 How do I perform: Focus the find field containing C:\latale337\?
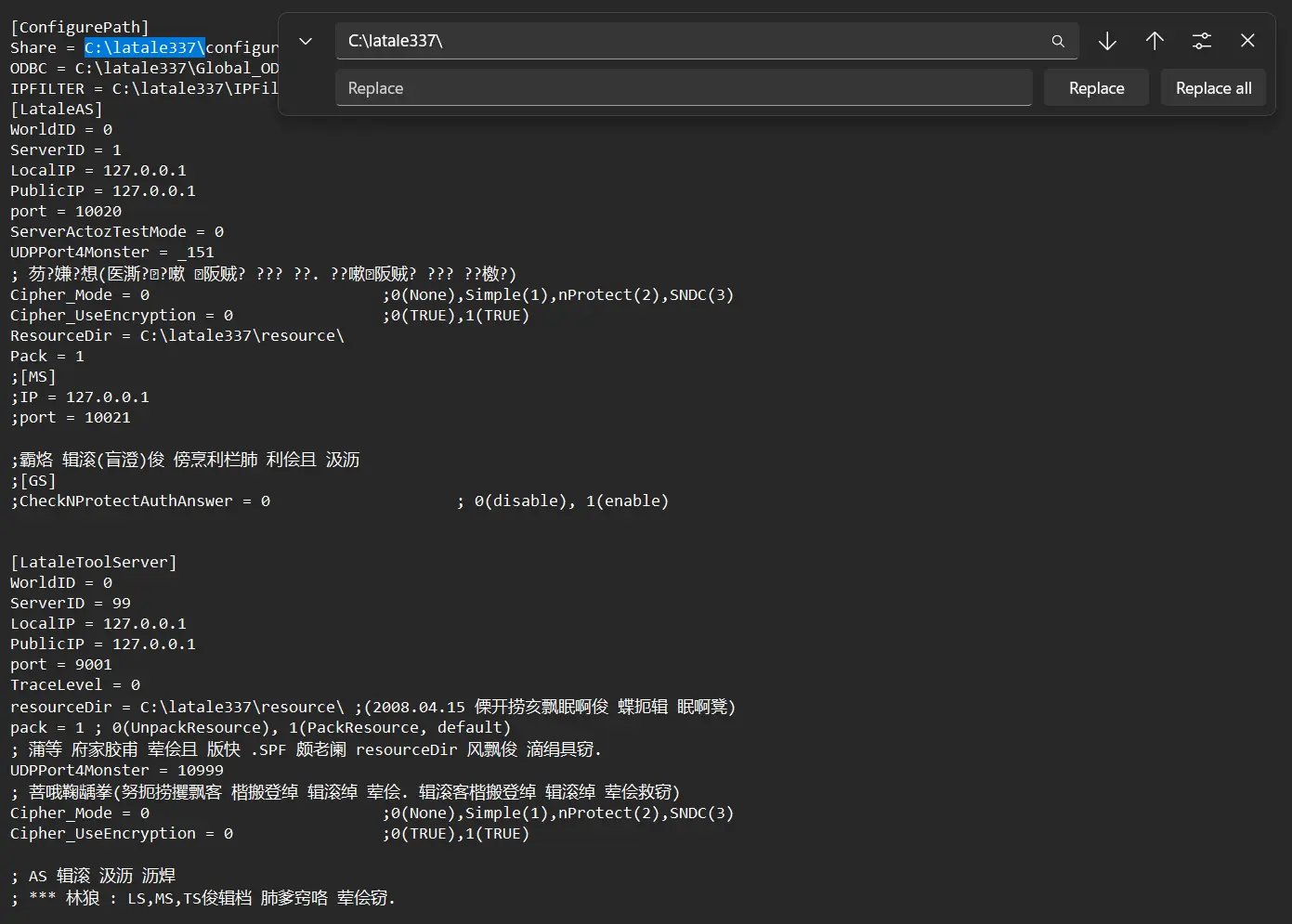(x=687, y=41)
